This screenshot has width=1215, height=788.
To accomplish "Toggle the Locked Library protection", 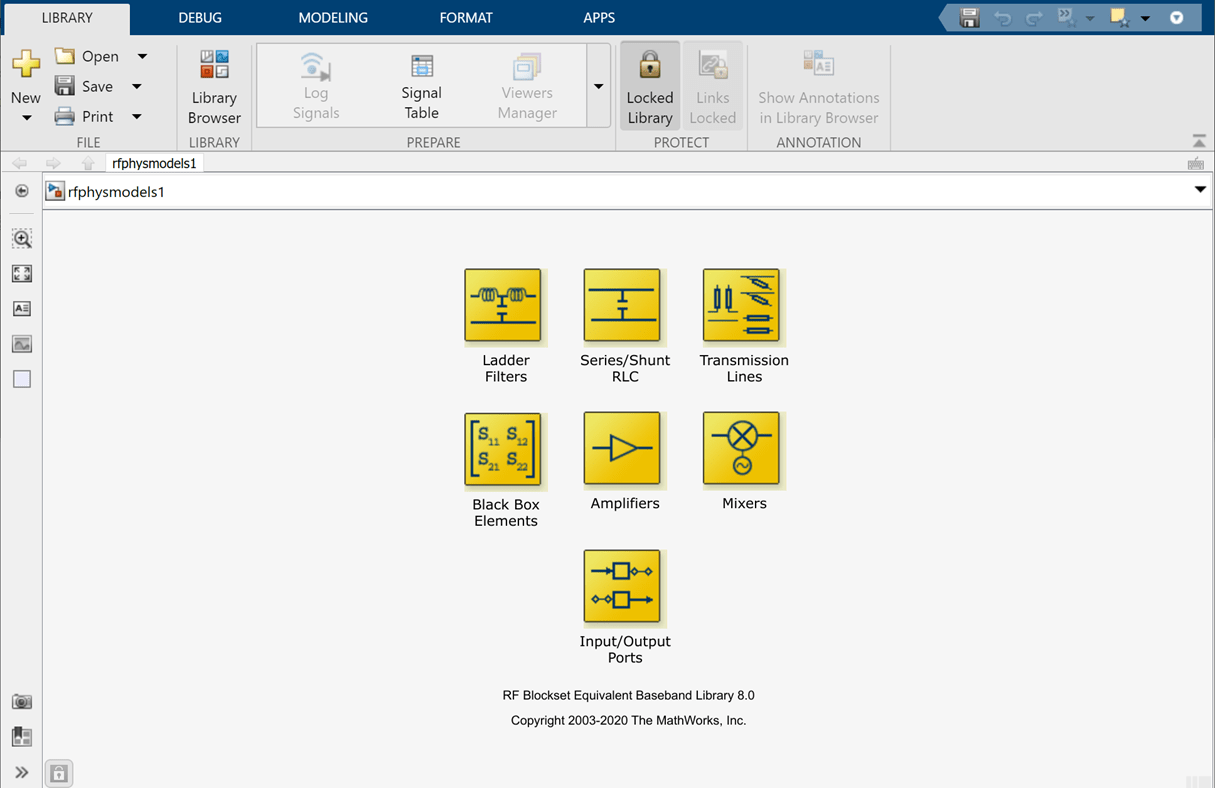I will (x=649, y=85).
